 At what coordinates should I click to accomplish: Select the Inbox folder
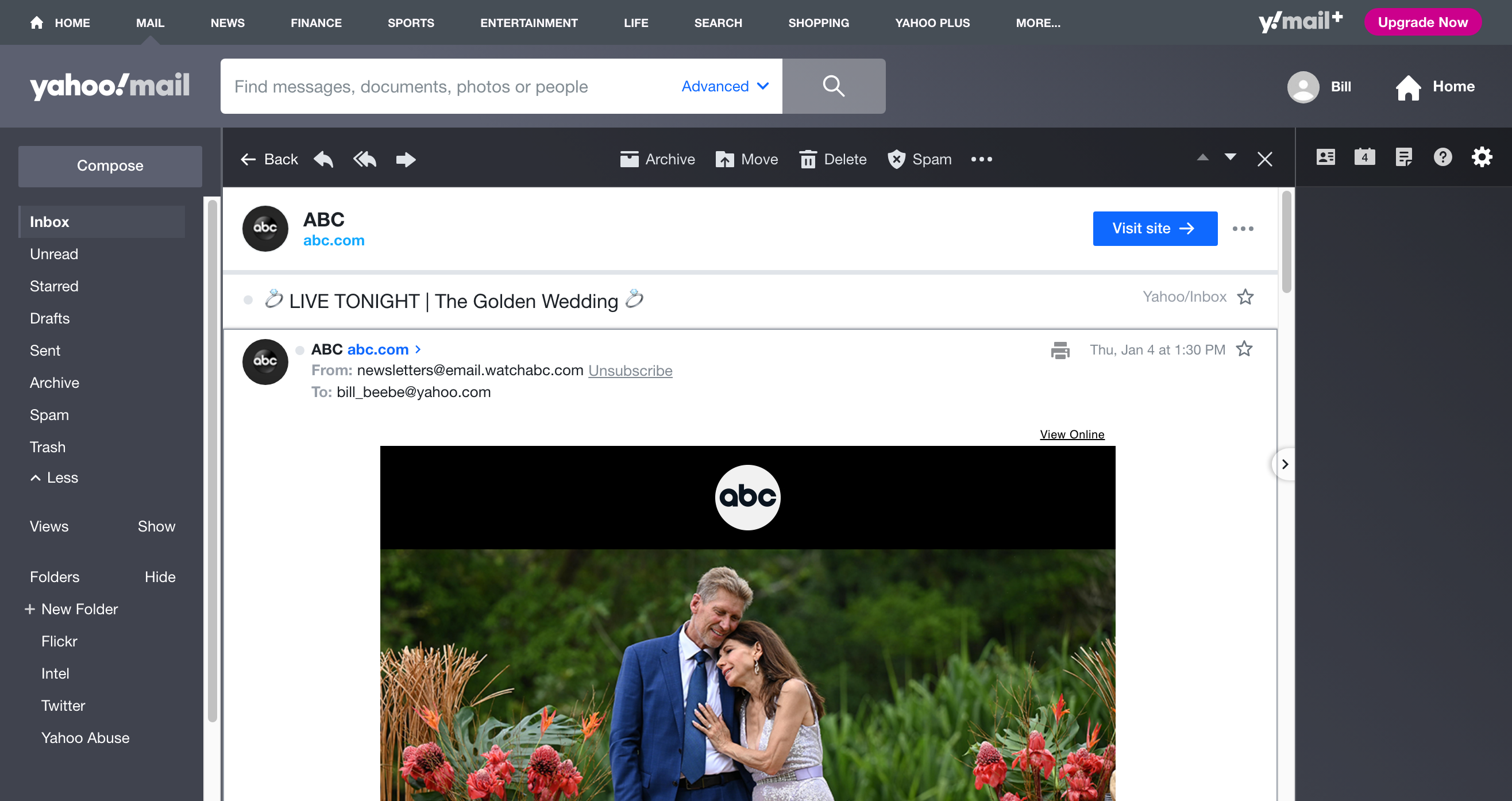pos(102,222)
